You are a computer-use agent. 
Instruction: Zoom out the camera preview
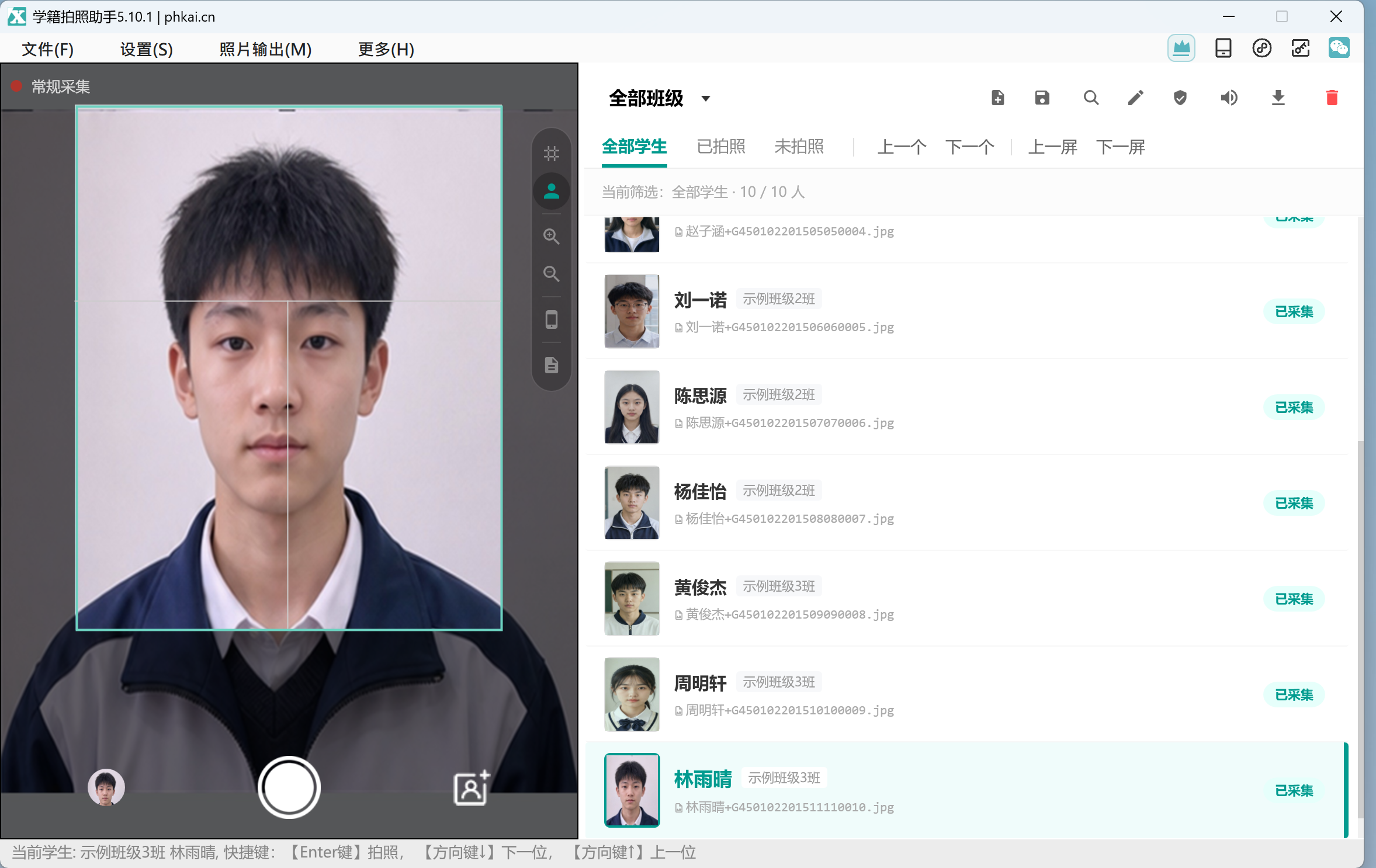pos(551,274)
